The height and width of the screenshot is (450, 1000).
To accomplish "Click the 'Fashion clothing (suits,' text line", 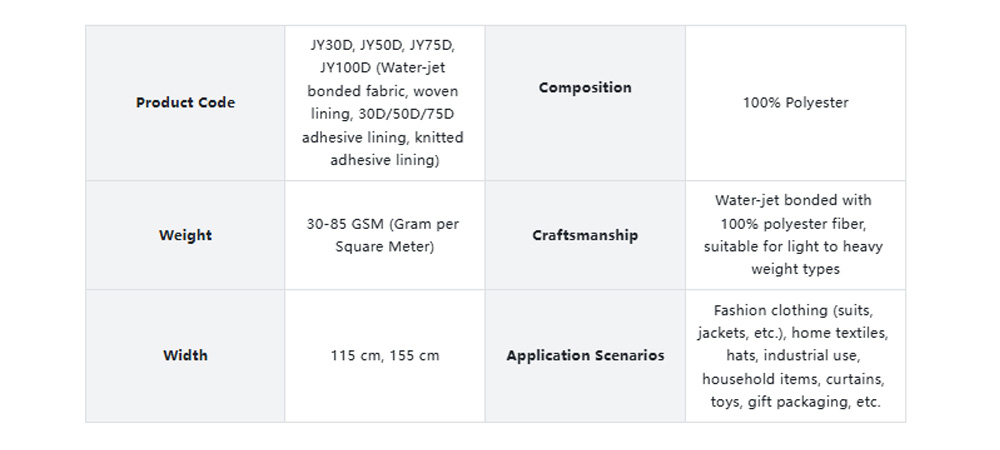I will click(794, 310).
